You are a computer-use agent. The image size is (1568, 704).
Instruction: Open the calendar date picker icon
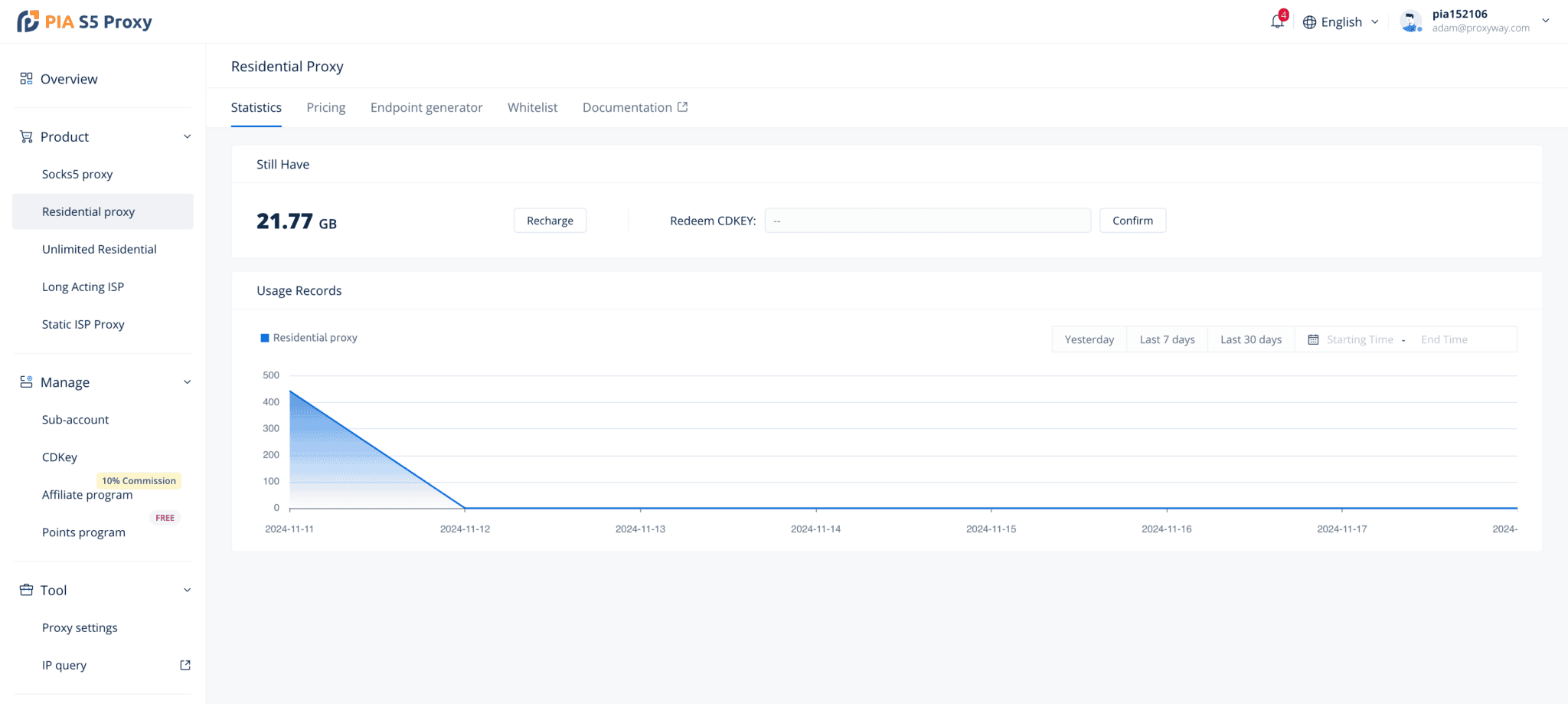1314,339
